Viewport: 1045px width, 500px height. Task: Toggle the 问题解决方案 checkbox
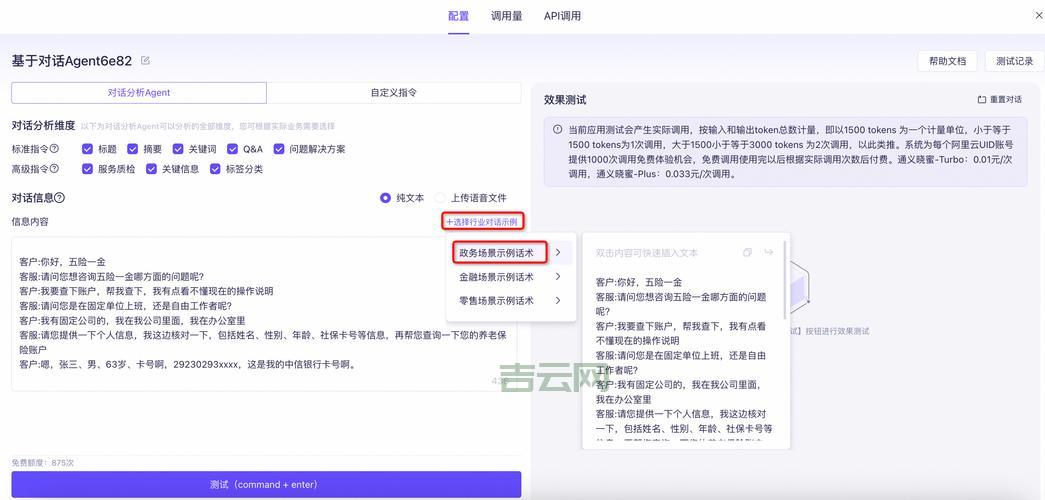(279, 149)
